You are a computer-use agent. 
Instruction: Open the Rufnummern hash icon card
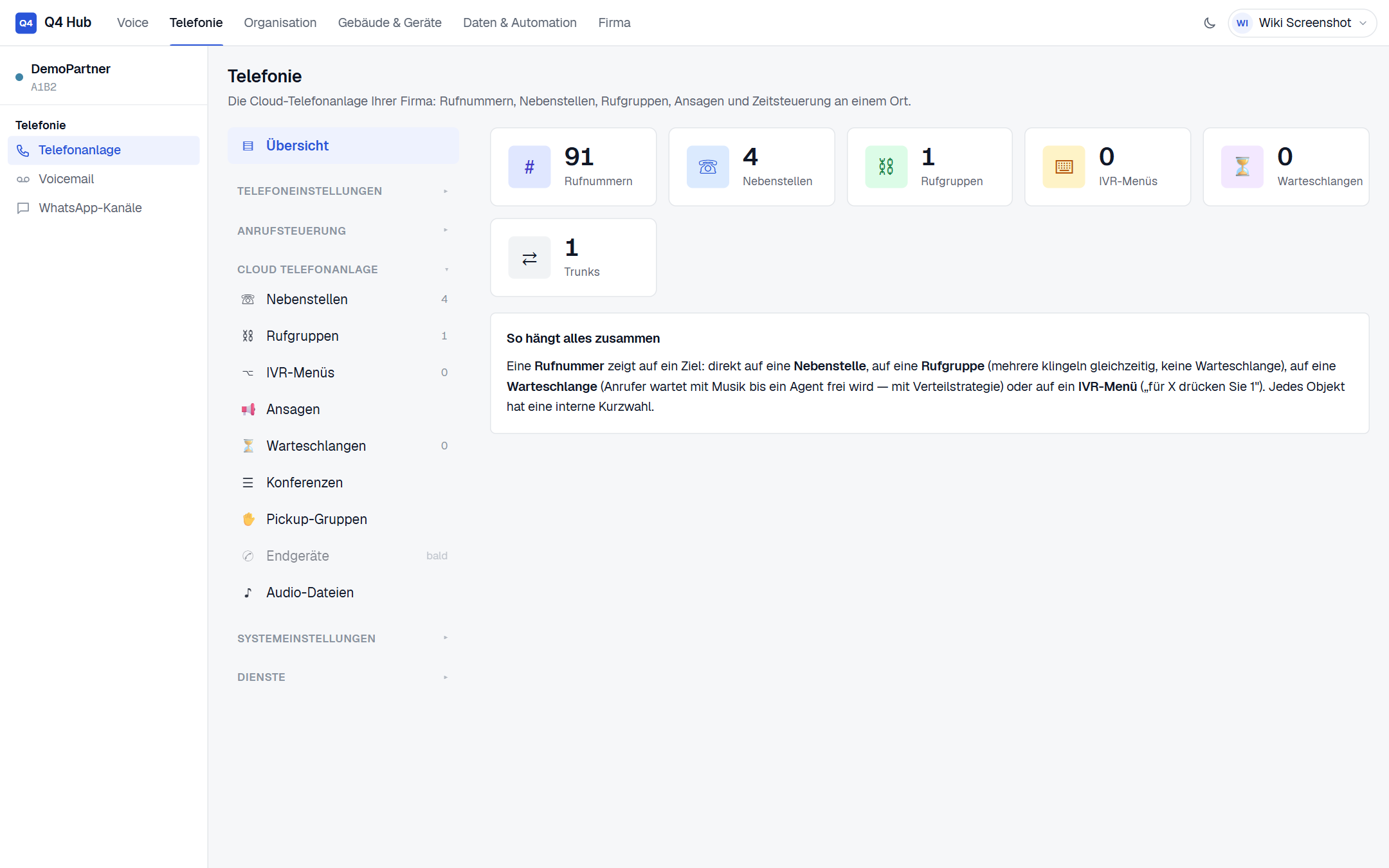pos(529,167)
